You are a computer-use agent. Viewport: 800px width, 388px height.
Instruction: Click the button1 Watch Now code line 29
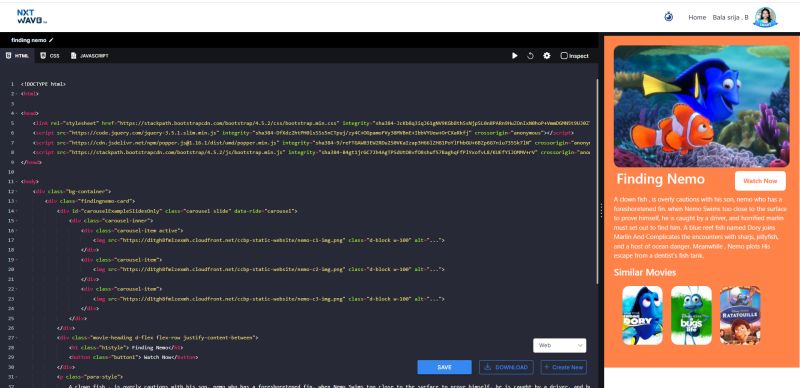pyautogui.click(x=134, y=357)
